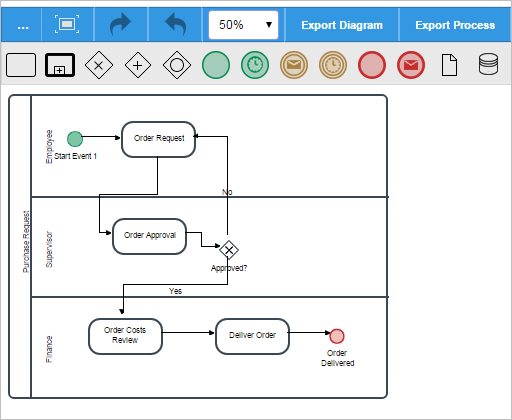Image resolution: width=512 pixels, height=420 pixels.
Task: Click the Export Process button
Action: point(455,25)
